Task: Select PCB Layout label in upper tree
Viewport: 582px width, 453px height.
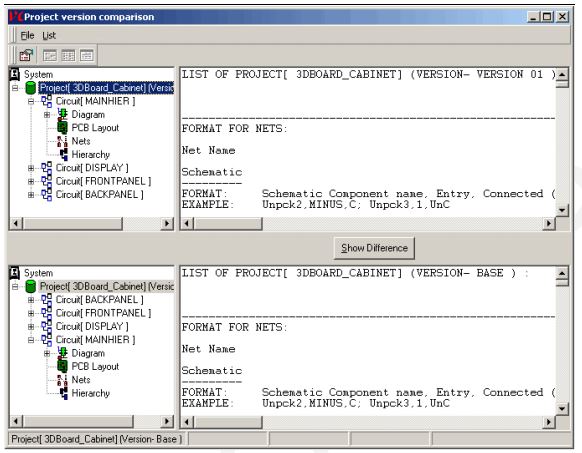Action: (x=95, y=128)
